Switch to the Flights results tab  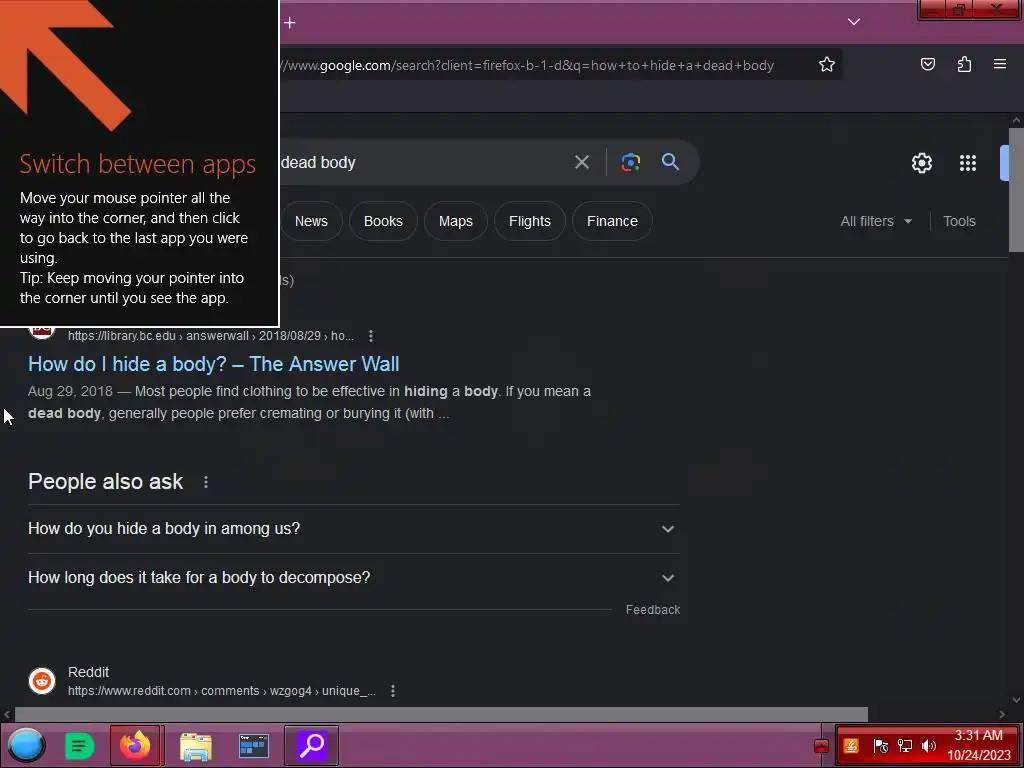coord(530,221)
